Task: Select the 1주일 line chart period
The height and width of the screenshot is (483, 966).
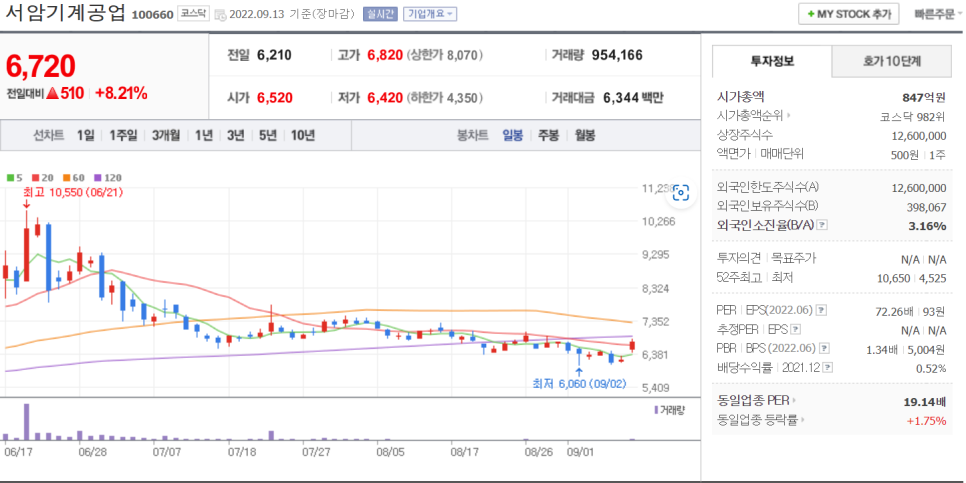Action: point(123,136)
